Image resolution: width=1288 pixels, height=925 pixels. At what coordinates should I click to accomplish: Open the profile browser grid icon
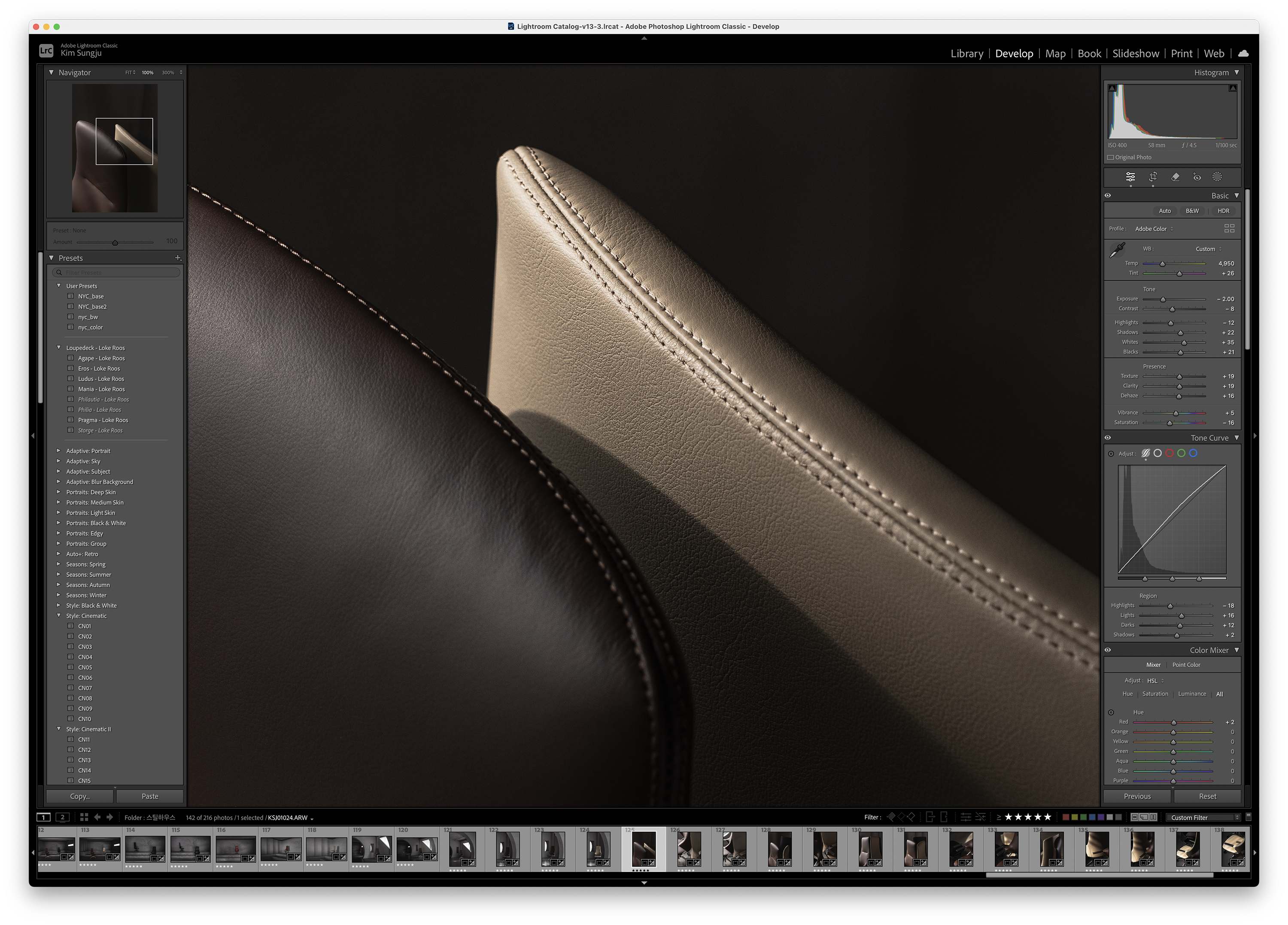pyautogui.click(x=1229, y=228)
